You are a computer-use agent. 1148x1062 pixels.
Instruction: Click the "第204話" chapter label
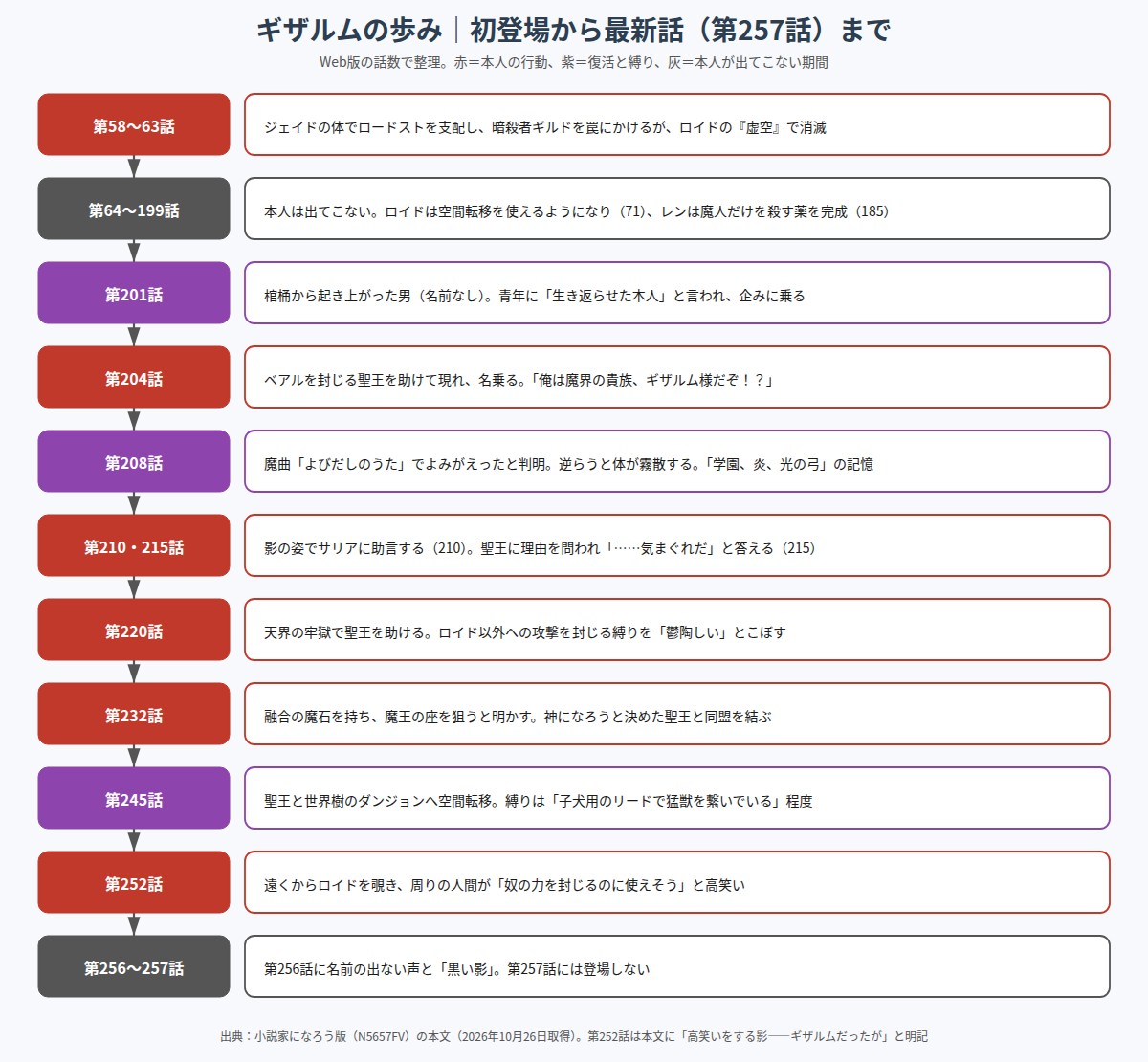pyautogui.click(x=134, y=377)
